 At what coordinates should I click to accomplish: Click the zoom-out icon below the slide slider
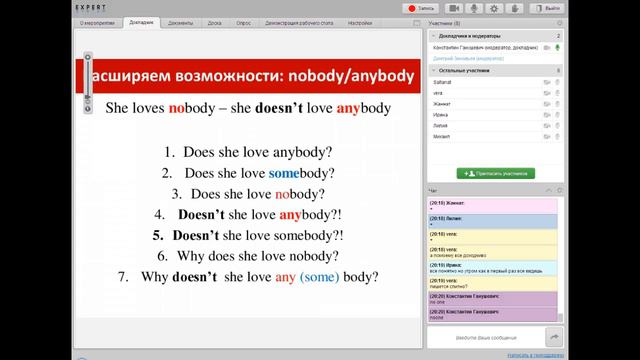tap(87, 109)
